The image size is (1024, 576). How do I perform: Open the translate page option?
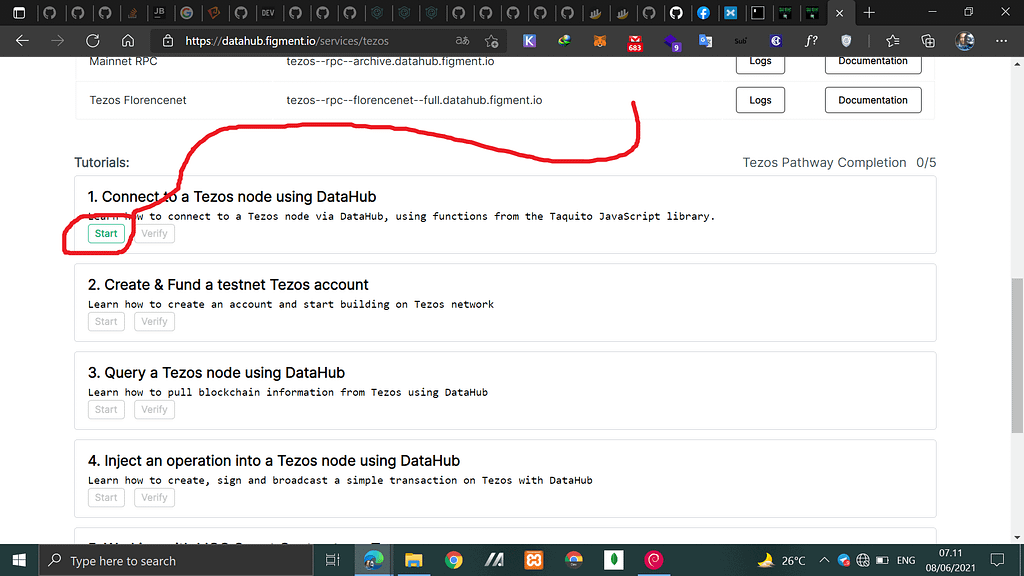tap(462, 40)
